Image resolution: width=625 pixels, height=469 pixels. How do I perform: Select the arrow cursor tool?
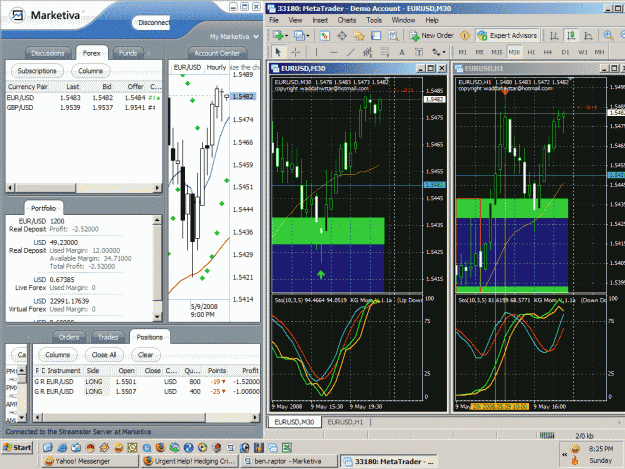click(x=278, y=52)
